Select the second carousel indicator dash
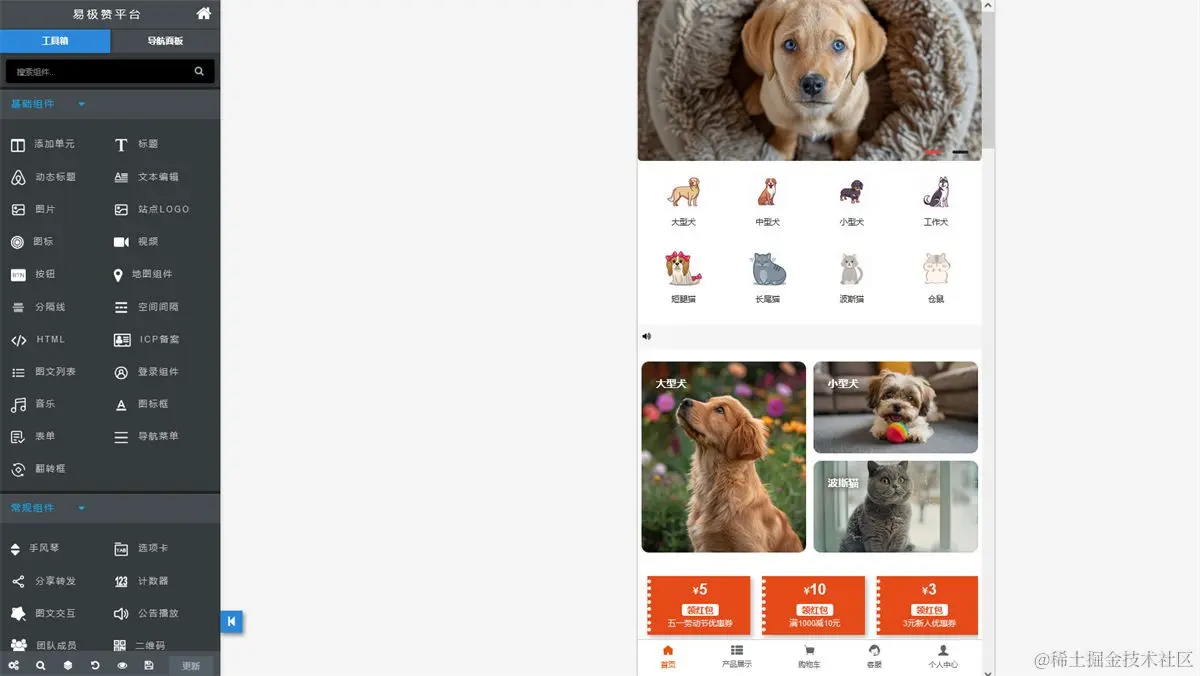This screenshot has width=1200, height=676. click(x=960, y=152)
